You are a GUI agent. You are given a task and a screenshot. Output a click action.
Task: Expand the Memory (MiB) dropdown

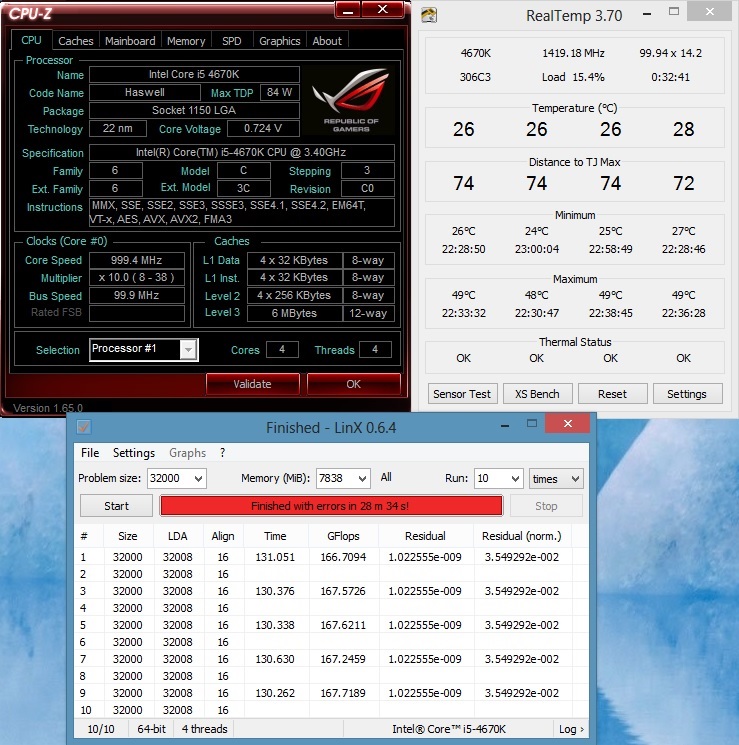coord(363,478)
